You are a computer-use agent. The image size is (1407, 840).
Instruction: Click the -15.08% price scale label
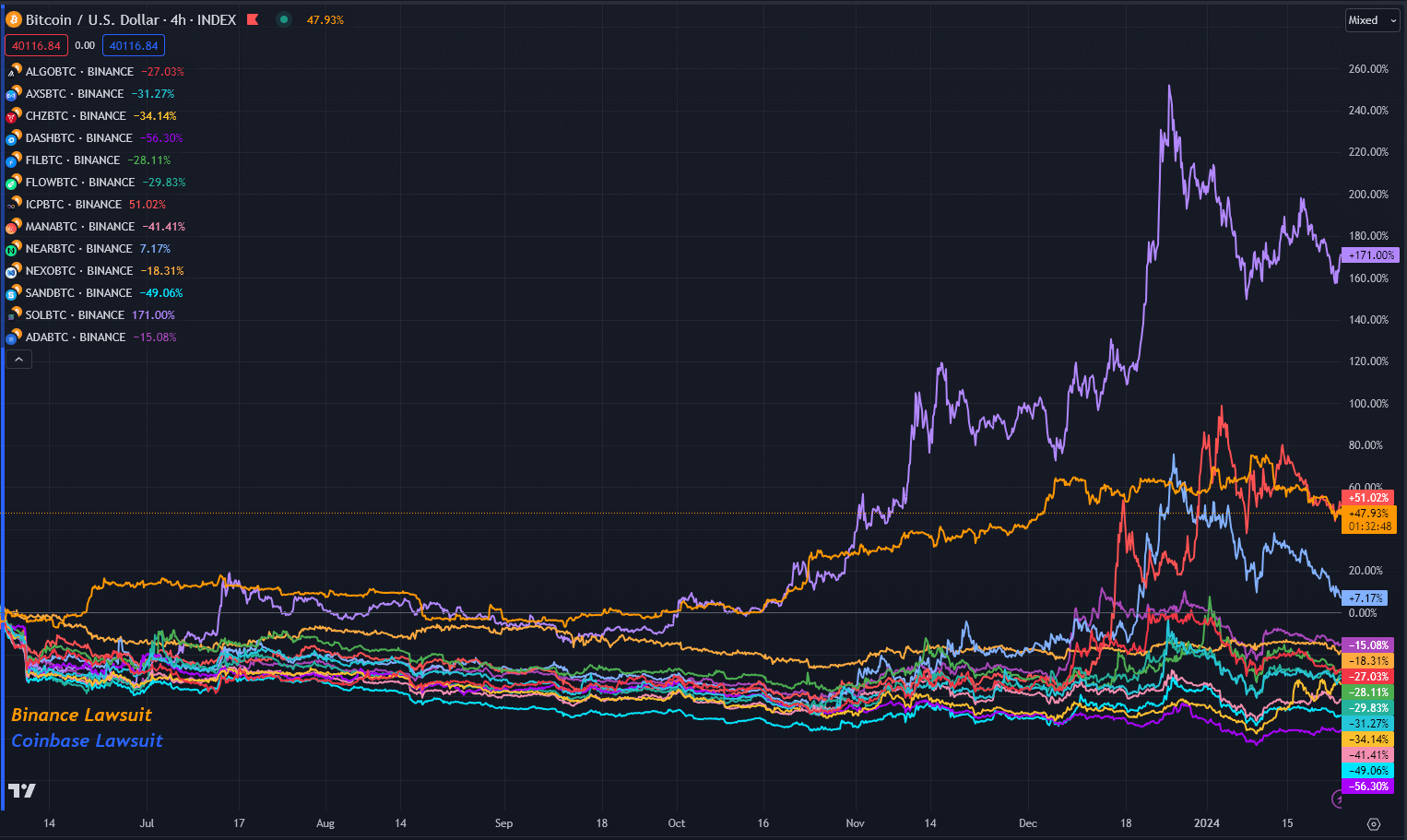[1368, 645]
